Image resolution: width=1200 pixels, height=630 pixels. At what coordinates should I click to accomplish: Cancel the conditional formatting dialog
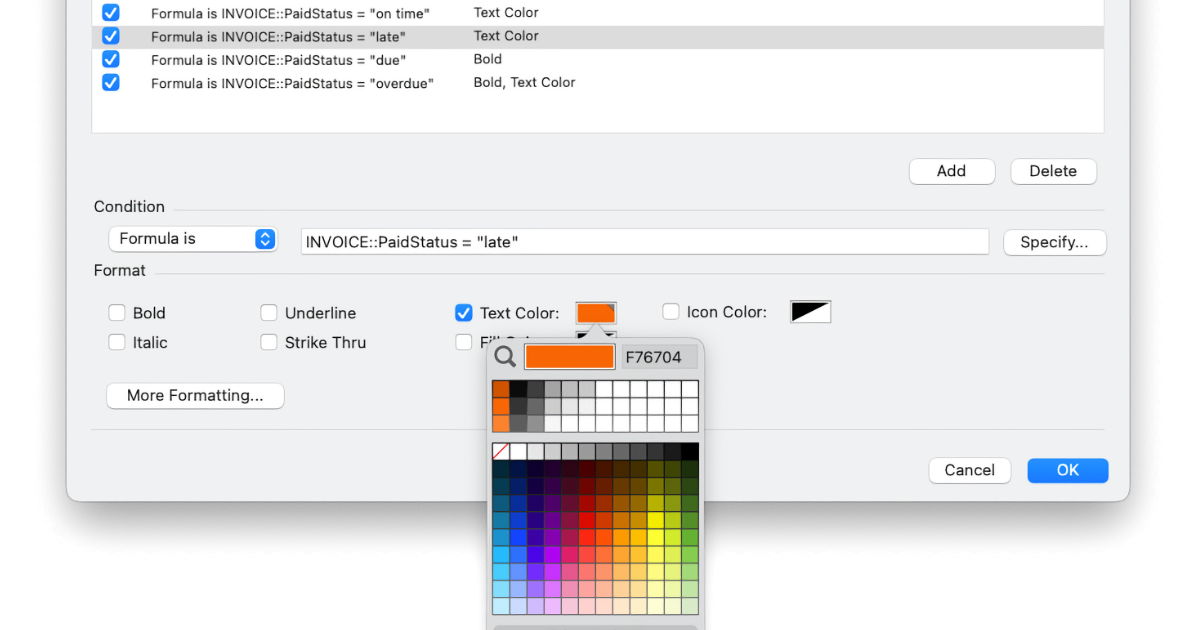970,470
